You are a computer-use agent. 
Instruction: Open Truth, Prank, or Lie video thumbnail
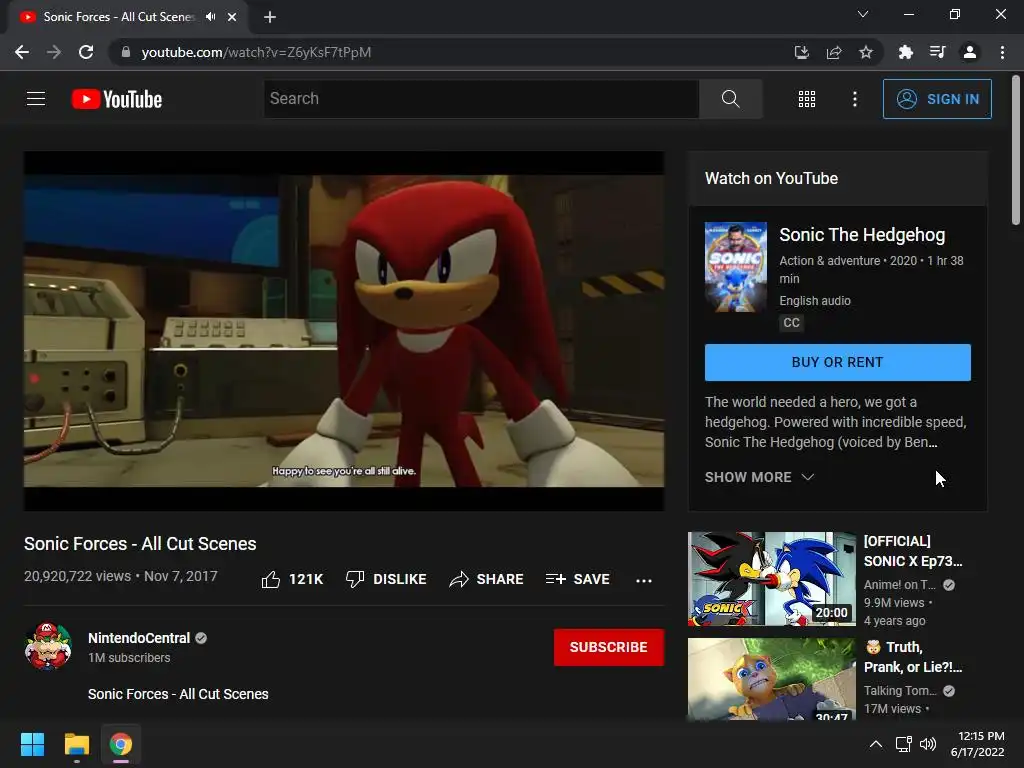click(x=771, y=679)
